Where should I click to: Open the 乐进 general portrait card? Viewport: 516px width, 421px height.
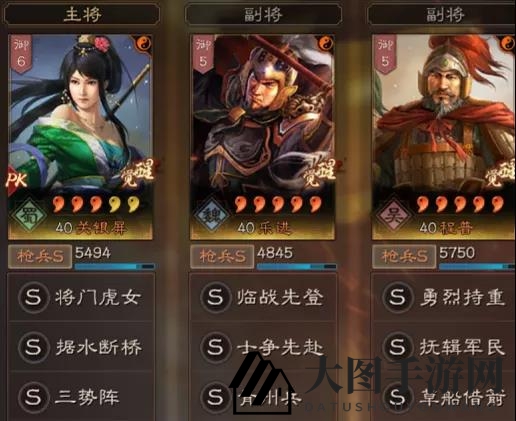pyautogui.click(x=262, y=137)
